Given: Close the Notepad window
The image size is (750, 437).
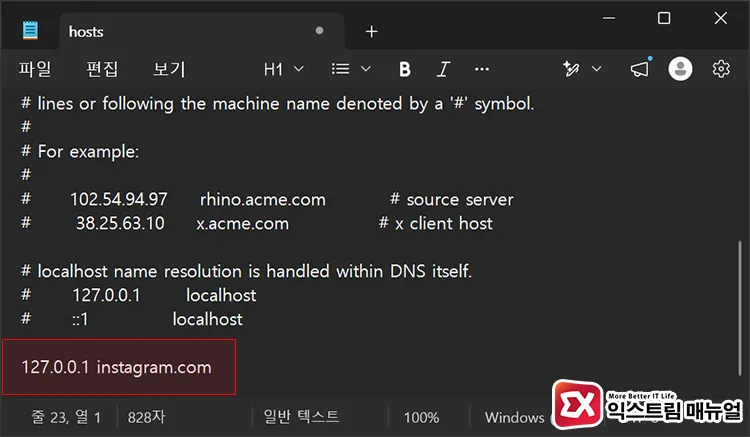Looking at the screenshot, I should pyautogui.click(x=720, y=18).
